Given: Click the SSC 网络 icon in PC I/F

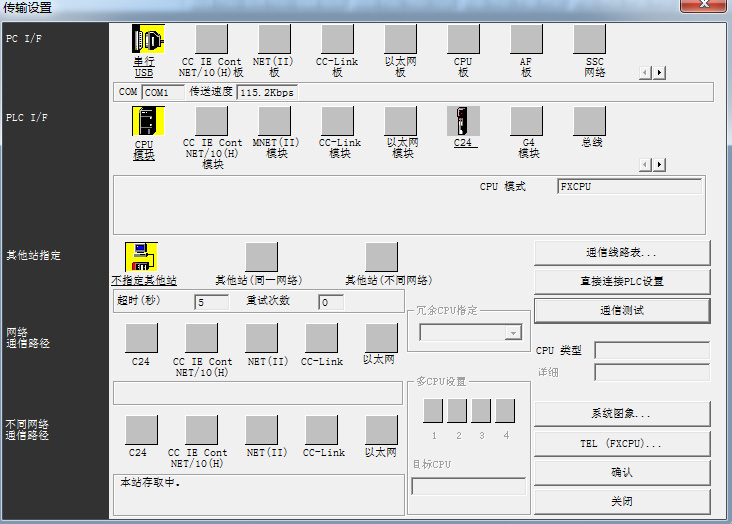Looking at the screenshot, I should click(589, 40).
